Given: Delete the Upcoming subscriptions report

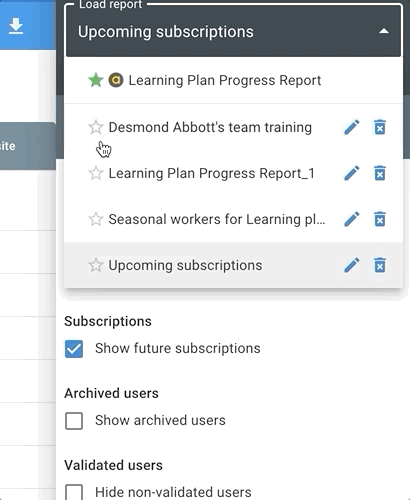Looking at the screenshot, I should pos(380,265).
